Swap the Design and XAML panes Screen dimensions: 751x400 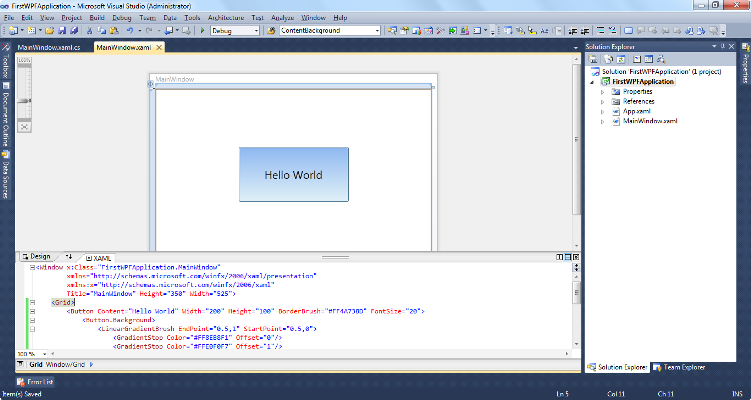(x=69, y=257)
